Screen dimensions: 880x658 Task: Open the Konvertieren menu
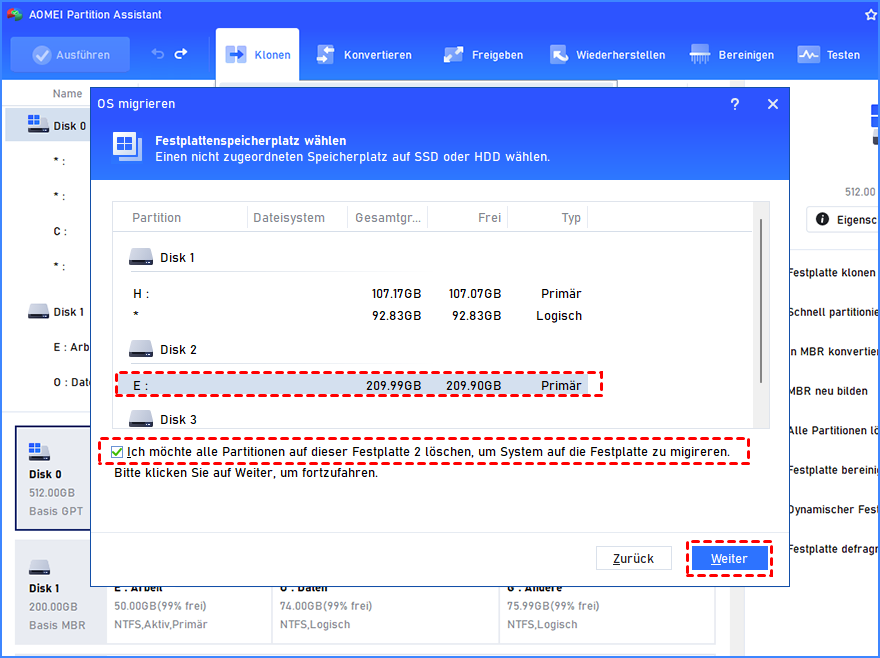coord(364,55)
